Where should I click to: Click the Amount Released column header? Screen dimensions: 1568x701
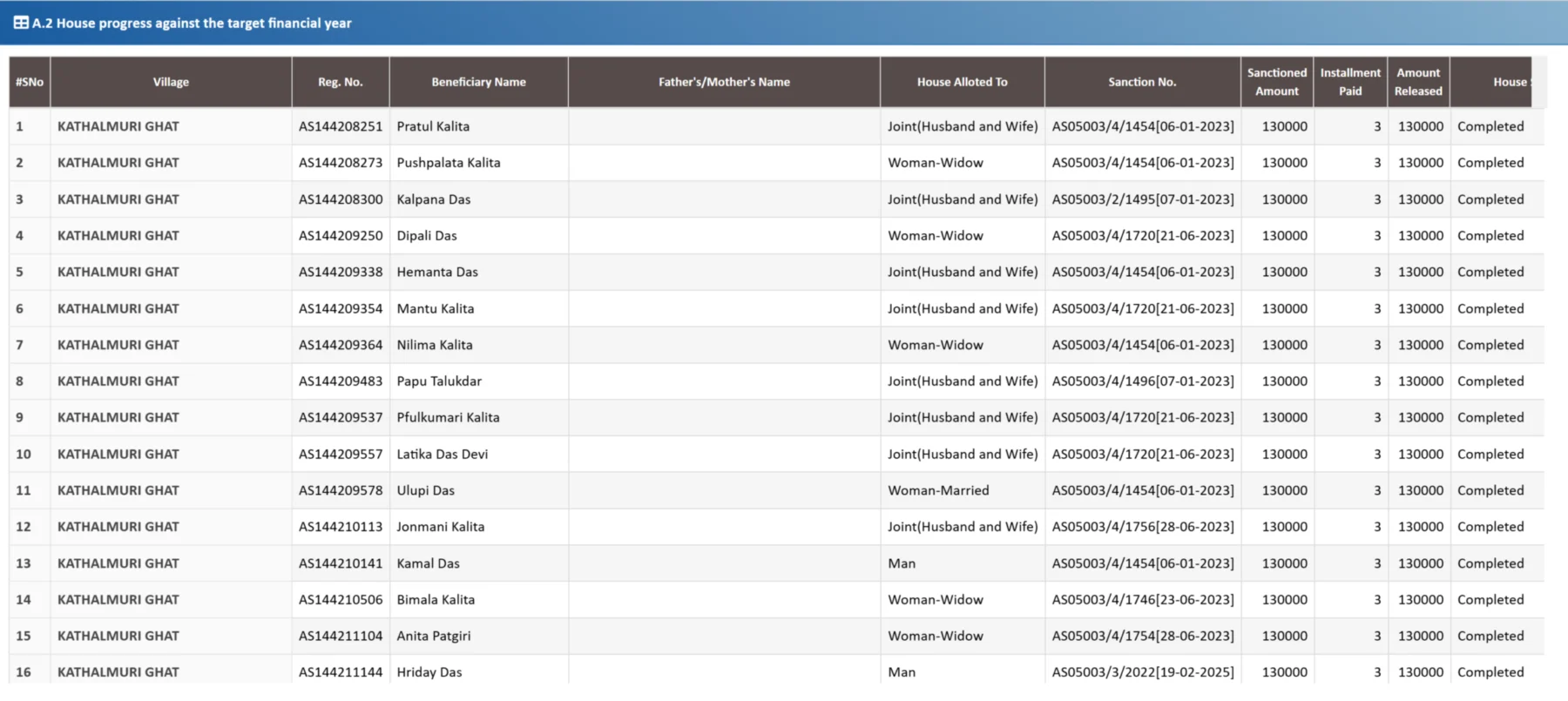tap(1418, 82)
